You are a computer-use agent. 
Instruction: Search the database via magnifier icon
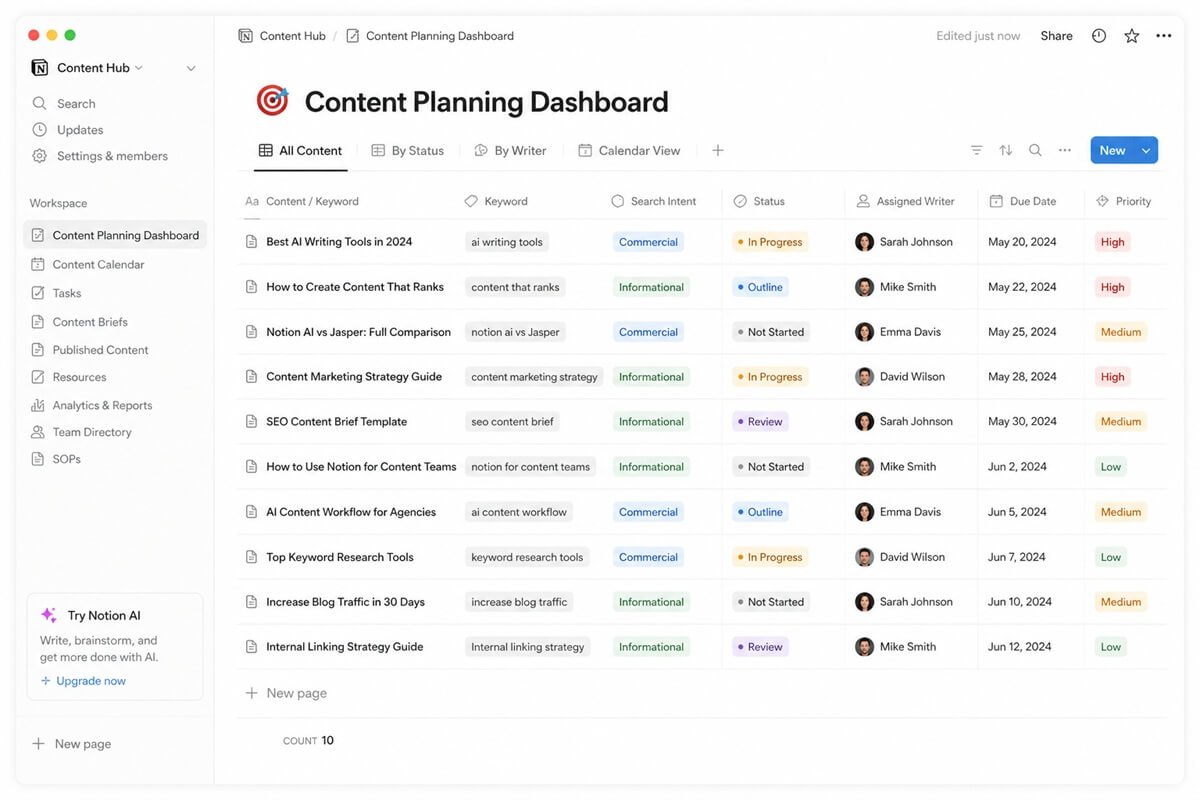[1035, 150]
